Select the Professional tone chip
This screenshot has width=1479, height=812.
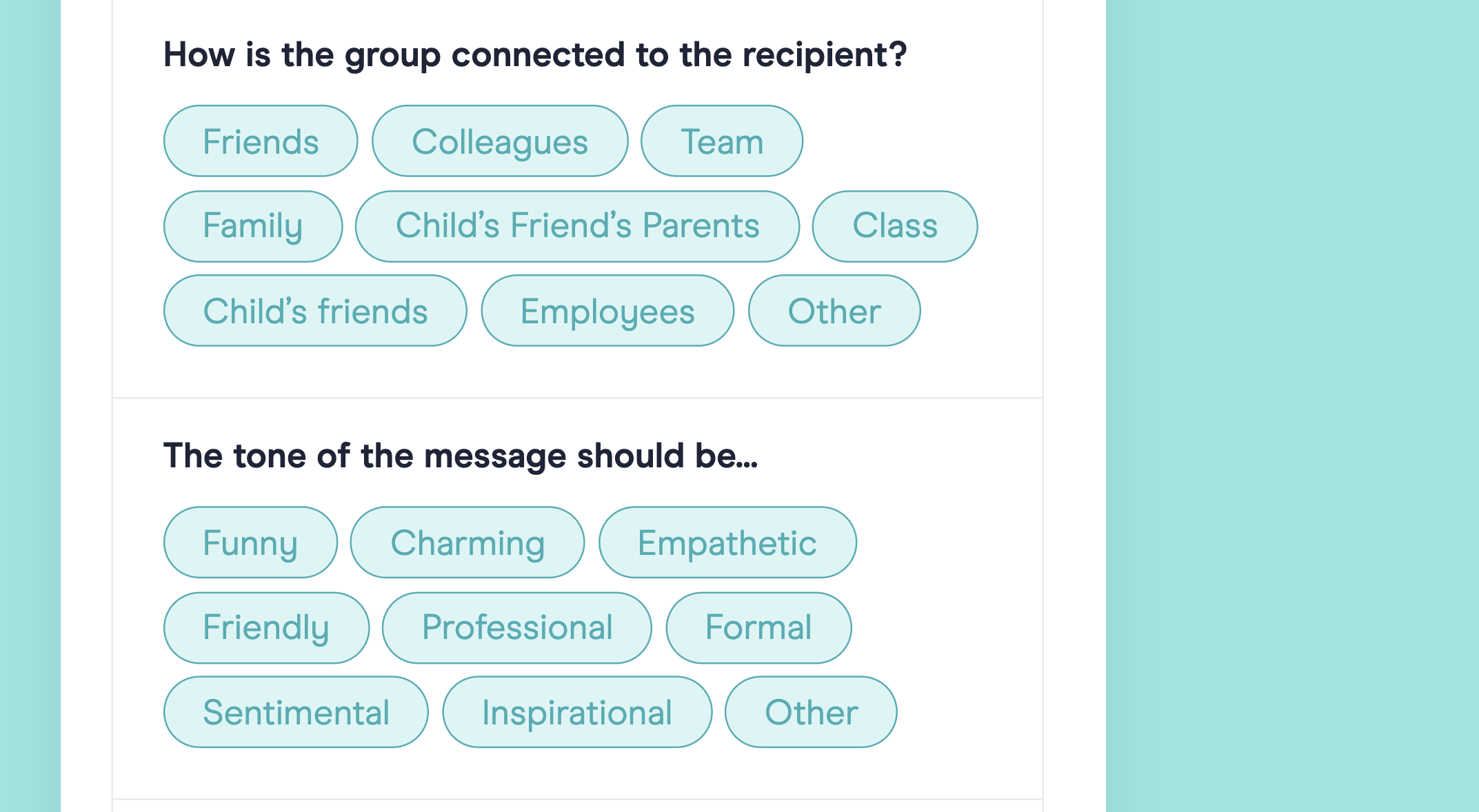(517, 627)
